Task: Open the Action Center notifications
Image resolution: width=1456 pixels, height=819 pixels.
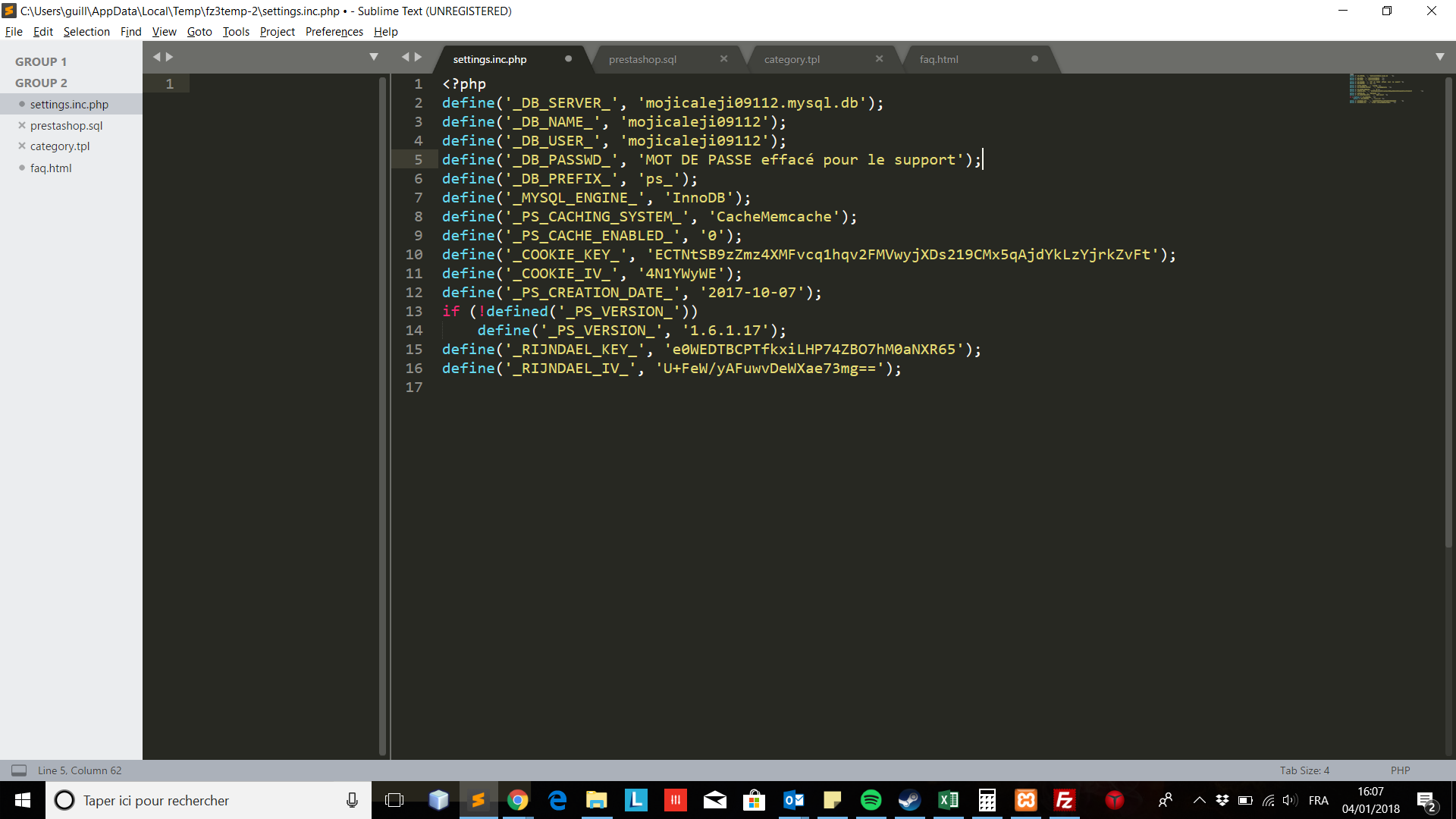Action: click(1426, 801)
